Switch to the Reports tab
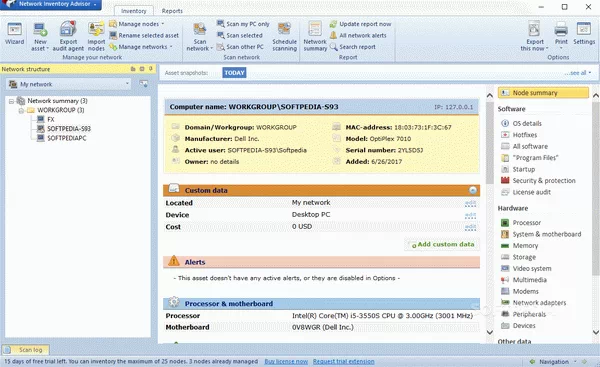600x367 pixels. (x=172, y=11)
